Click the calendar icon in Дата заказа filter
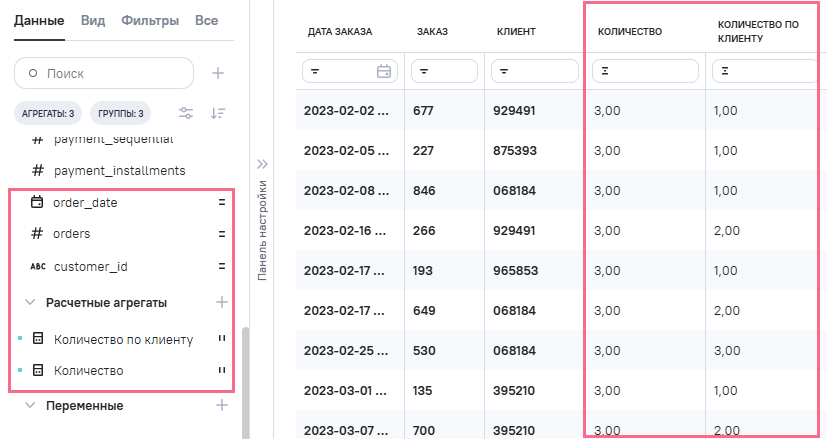Screen dimensions: 827x439 click(x=384, y=71)
